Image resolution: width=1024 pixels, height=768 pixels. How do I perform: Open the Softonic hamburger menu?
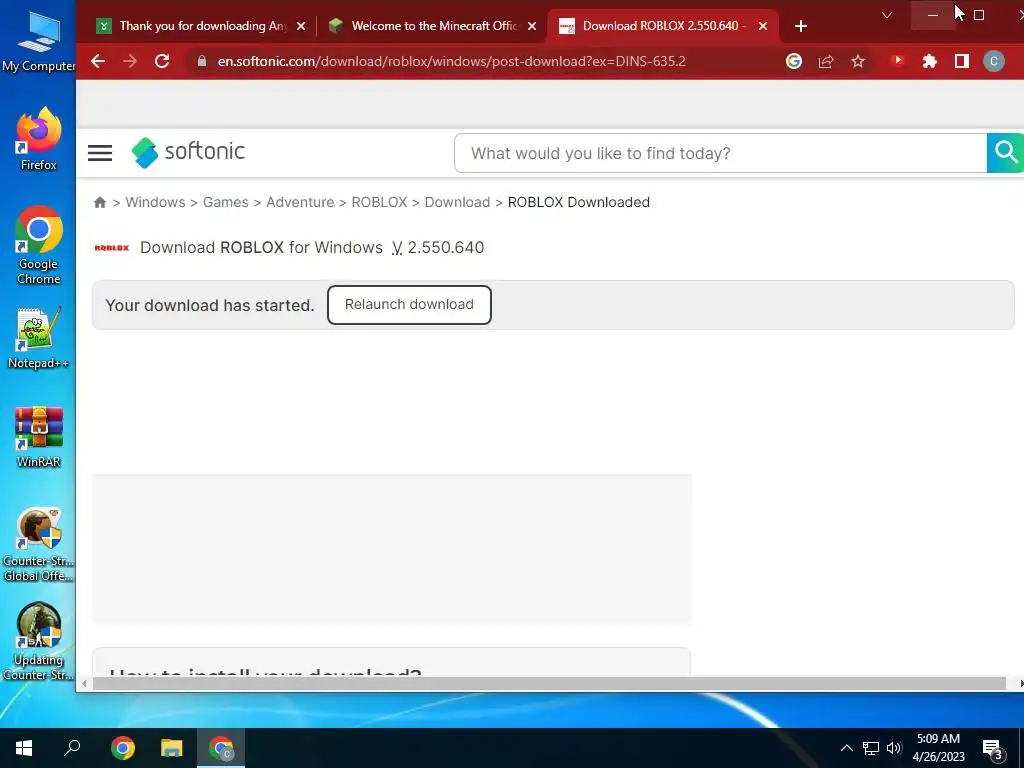(100, 153)
